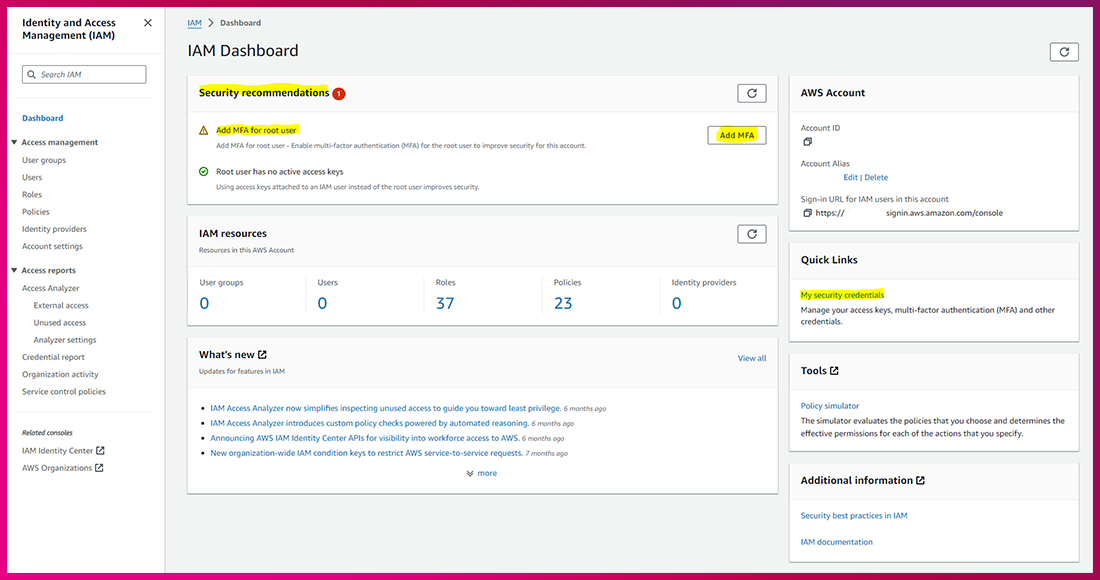Refresh the IAM resources panel
1100x580 pixels.
point(751,234)
